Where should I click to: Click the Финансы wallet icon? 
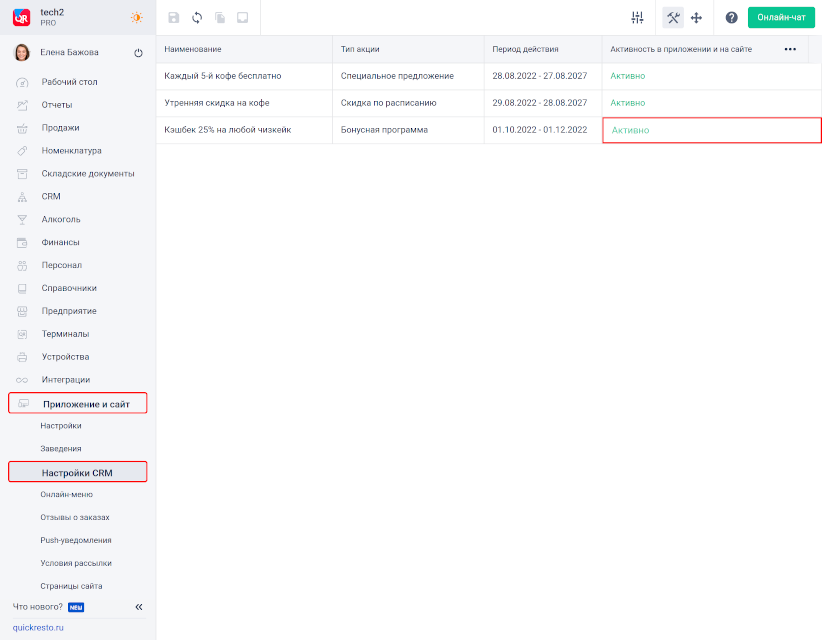click(x=22, y=243)
